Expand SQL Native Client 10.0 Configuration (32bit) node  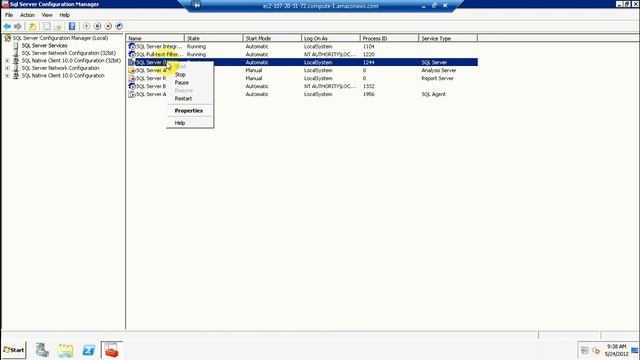(7, 60)
